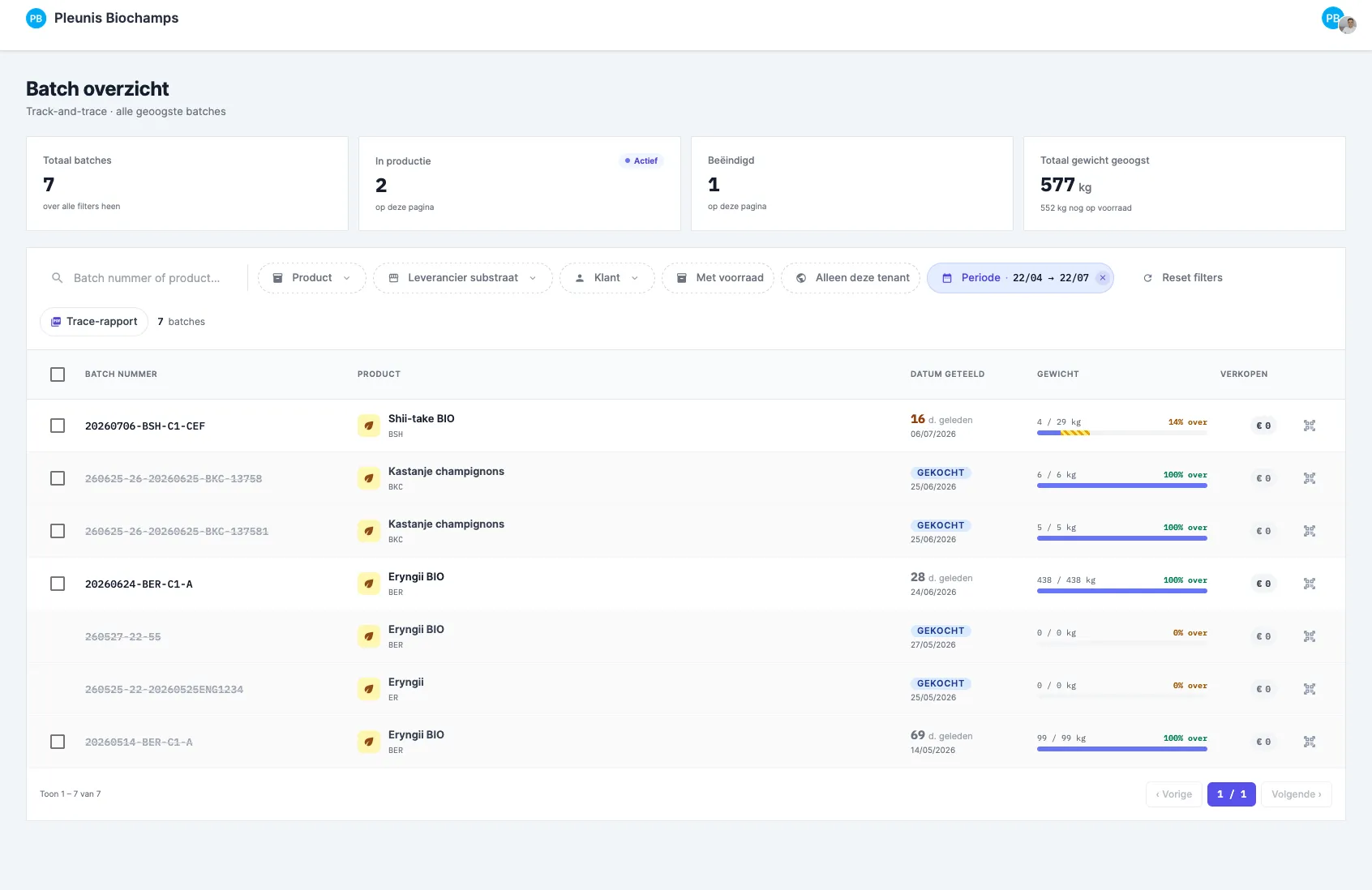Toggle the Alleen deze tenant filter
Image resolution: width=1372 pixels, height=890 pixels.
click(851, 278)
